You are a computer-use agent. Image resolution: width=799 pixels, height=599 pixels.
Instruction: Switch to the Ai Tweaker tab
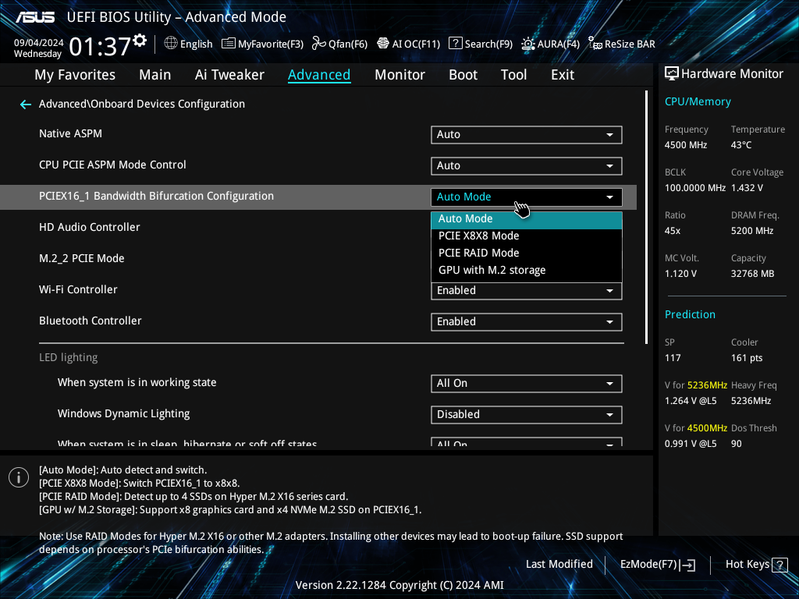pyautogui.click(x=229, y=75)
